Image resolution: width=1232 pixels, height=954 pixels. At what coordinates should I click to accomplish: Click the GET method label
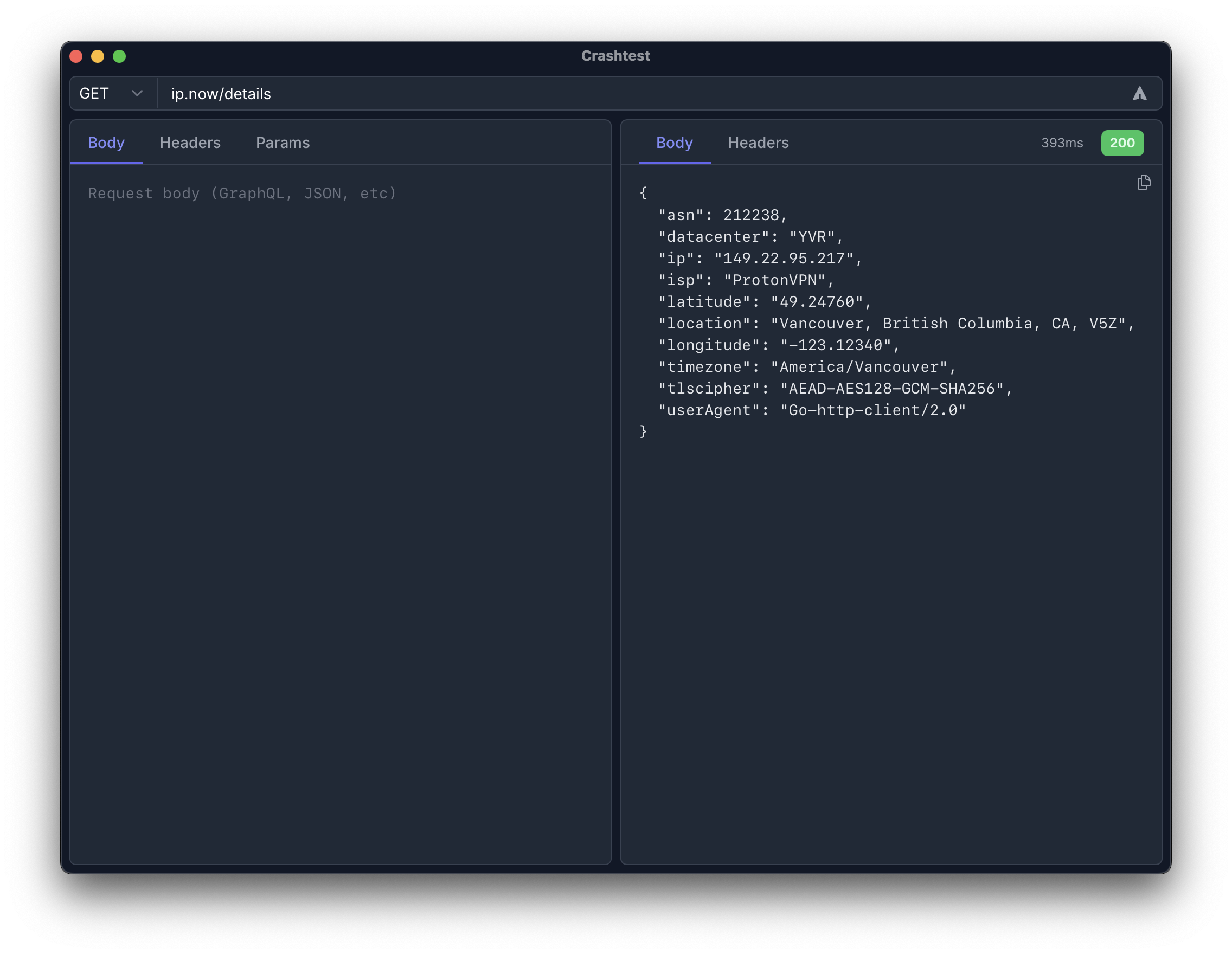pos(95,94)
